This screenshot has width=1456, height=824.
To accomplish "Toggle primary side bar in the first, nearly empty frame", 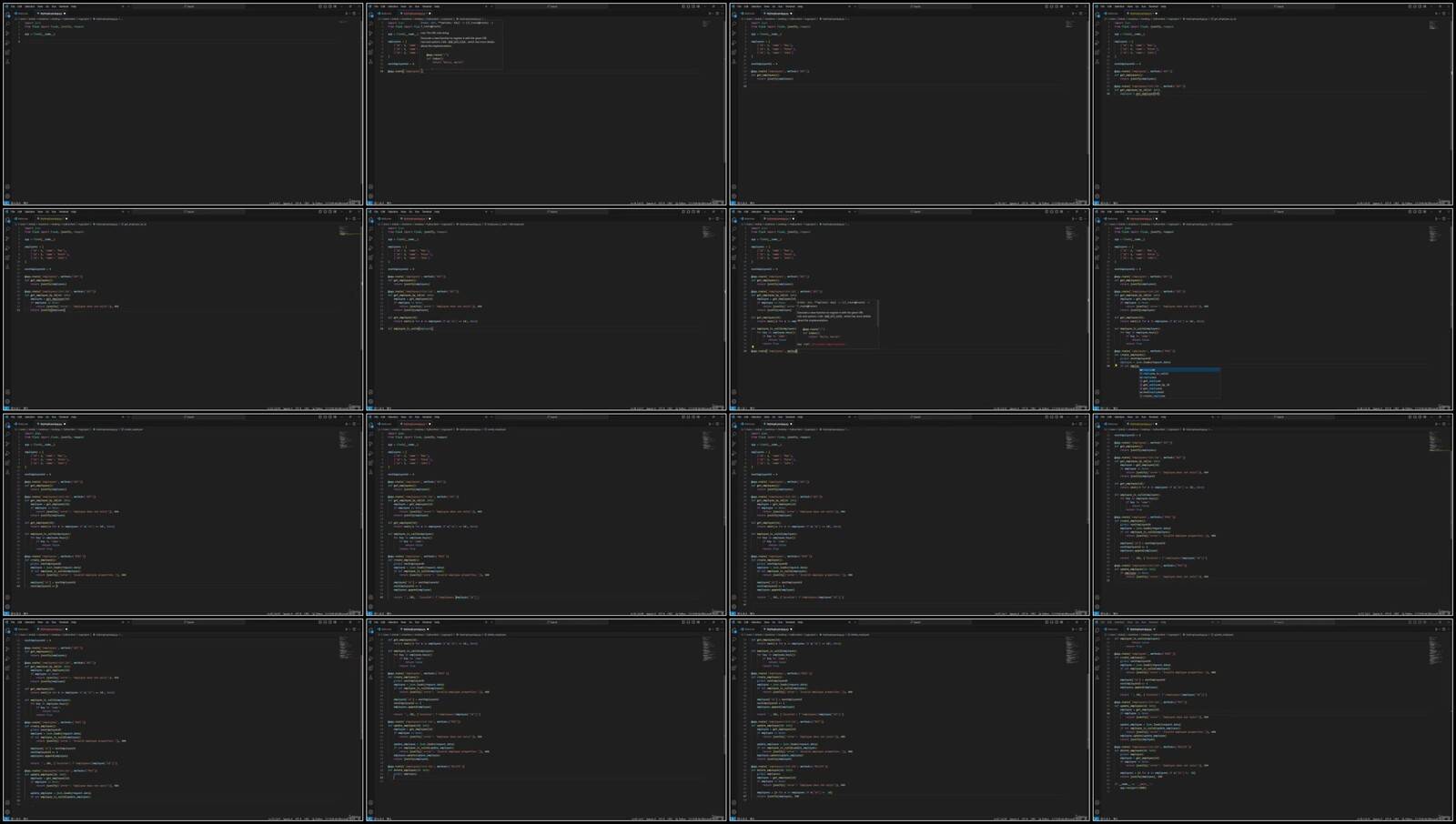I will click(x=320, y=6).
